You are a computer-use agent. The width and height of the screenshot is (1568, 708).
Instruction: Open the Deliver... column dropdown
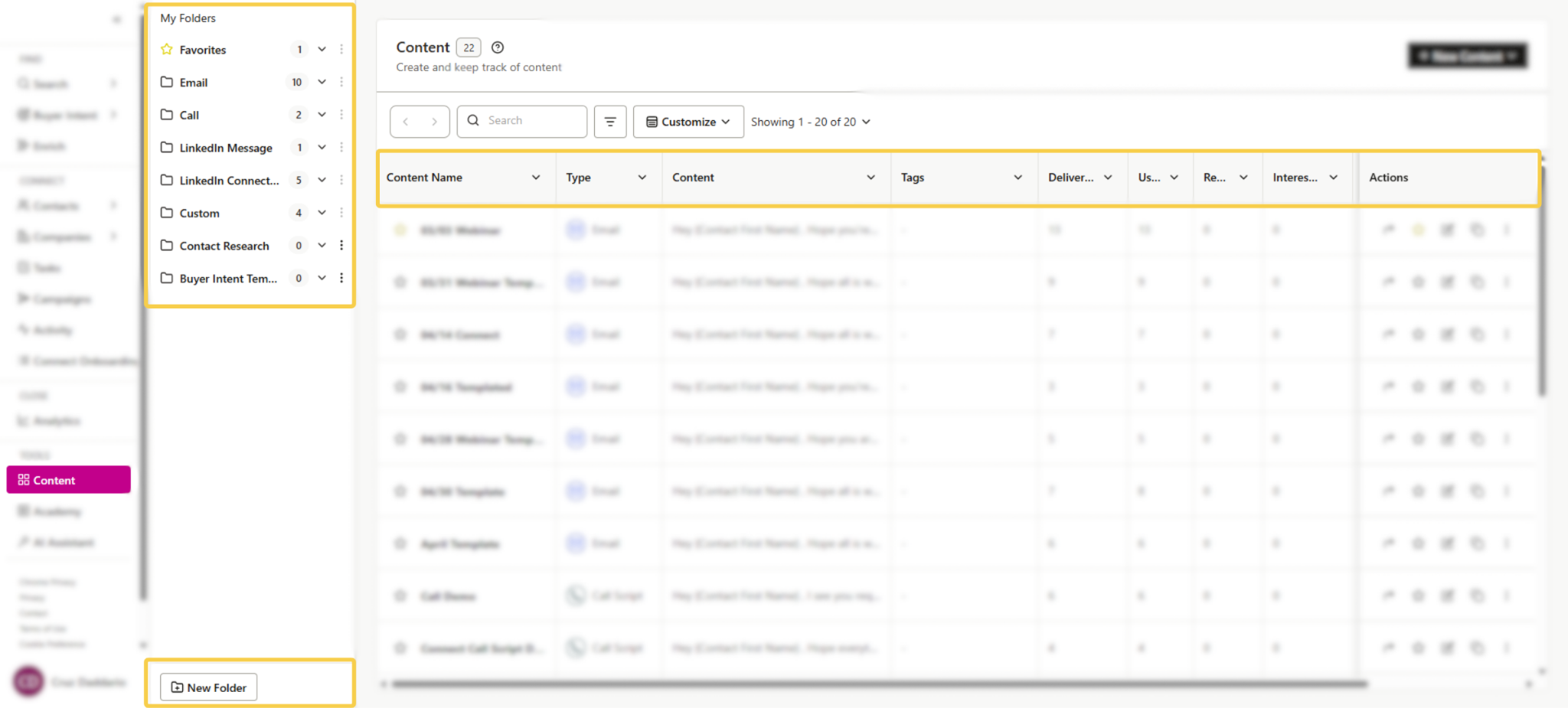(1108, 178)
